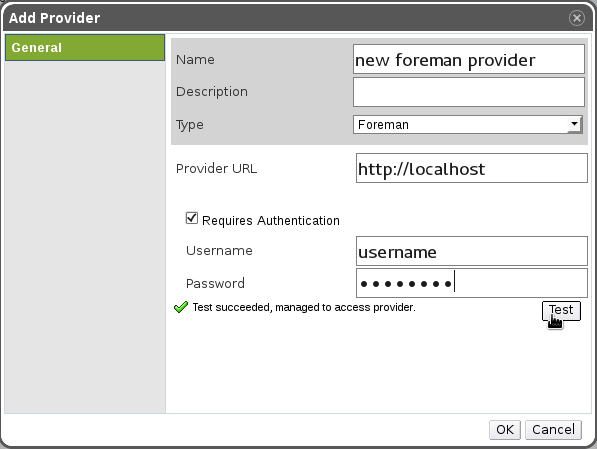Edit the Provider URL field
597x449 pixels.
[472, 168]
